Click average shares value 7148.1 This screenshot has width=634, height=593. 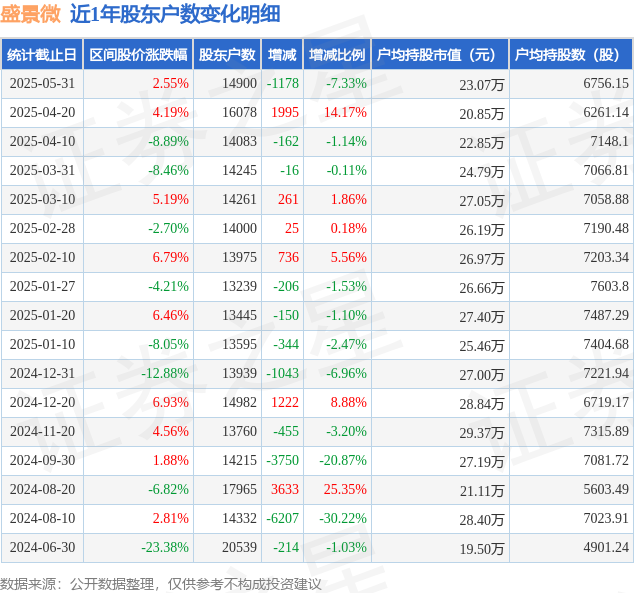tap(610, 141)
